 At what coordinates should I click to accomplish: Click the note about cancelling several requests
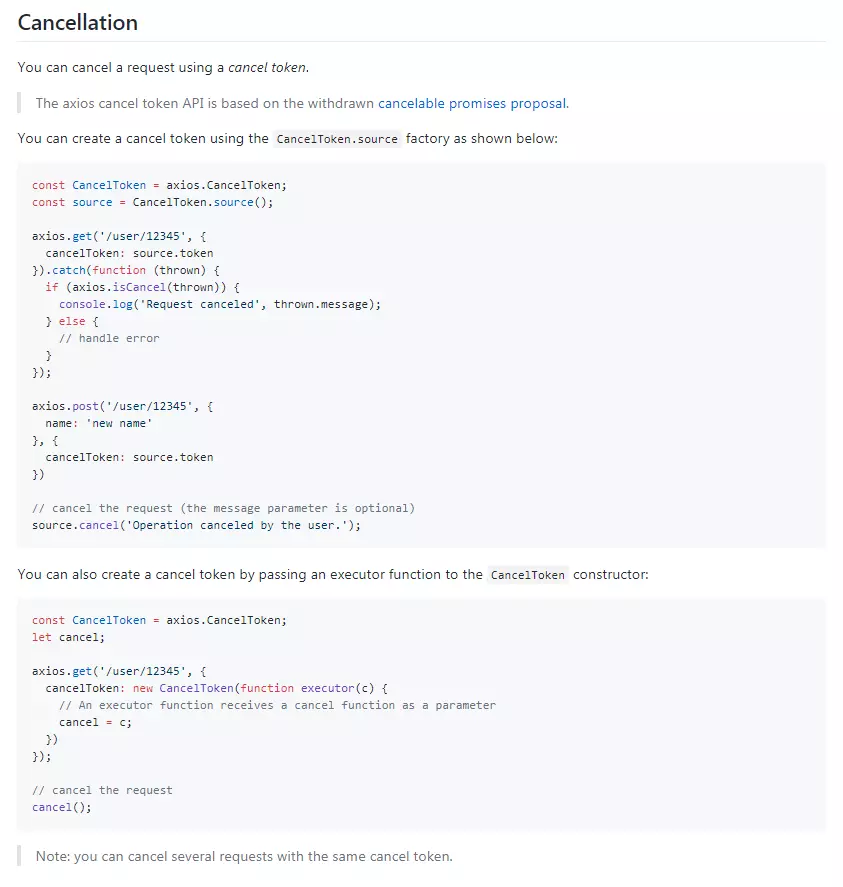(x=244, y=856)
